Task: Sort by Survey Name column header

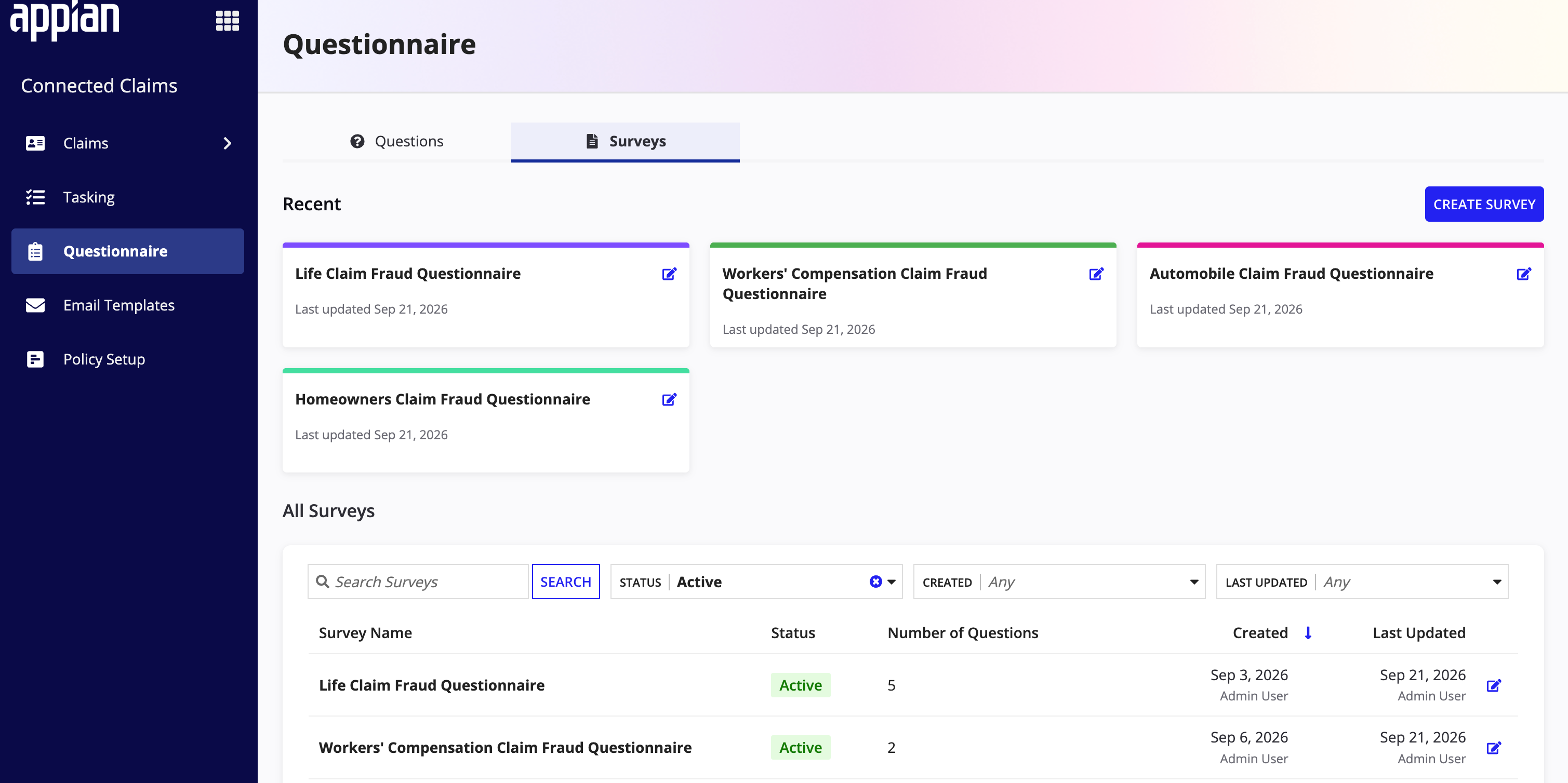Action: coord(365,633)
